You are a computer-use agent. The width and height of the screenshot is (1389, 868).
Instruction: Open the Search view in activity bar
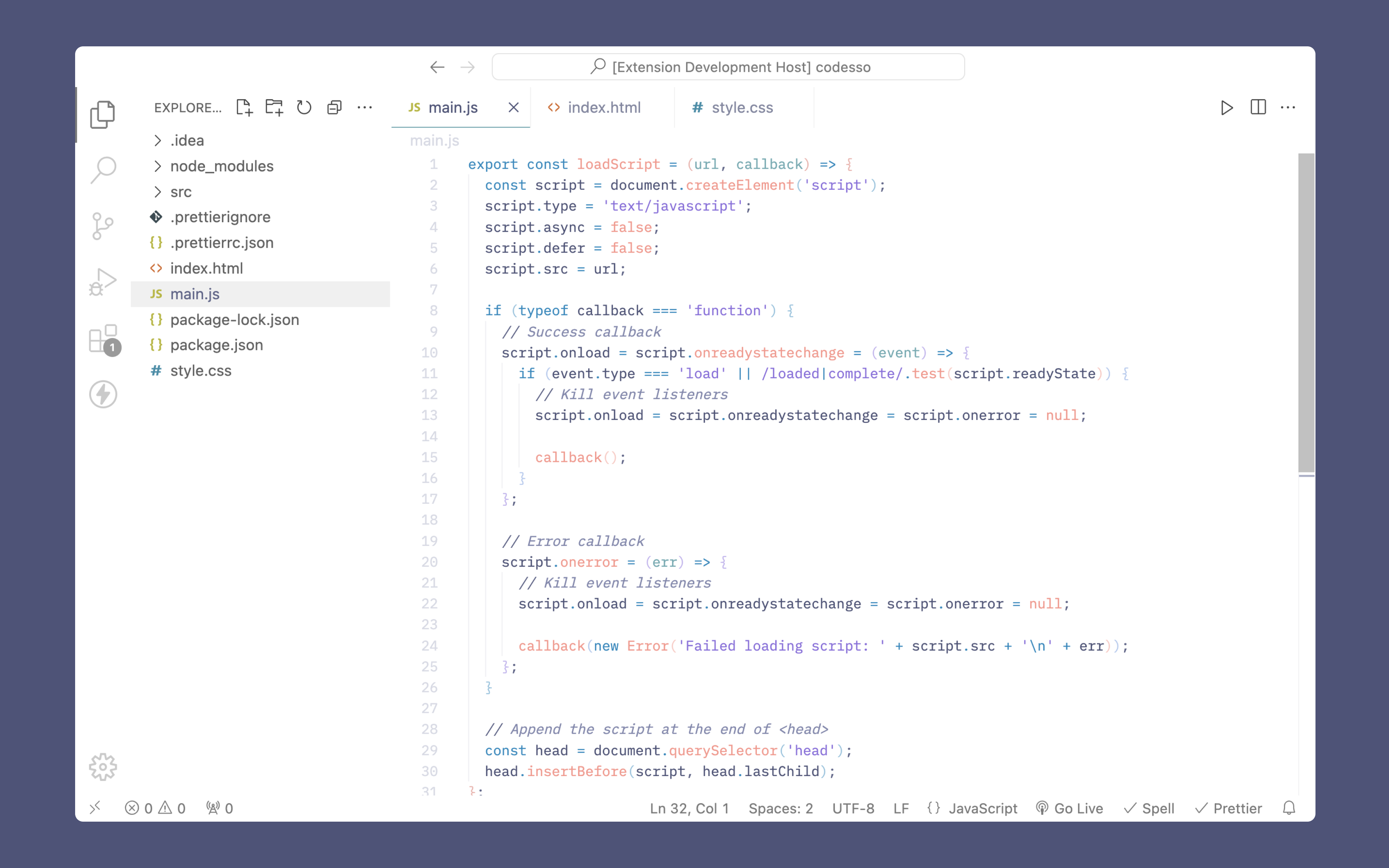[x=103, y=170]
